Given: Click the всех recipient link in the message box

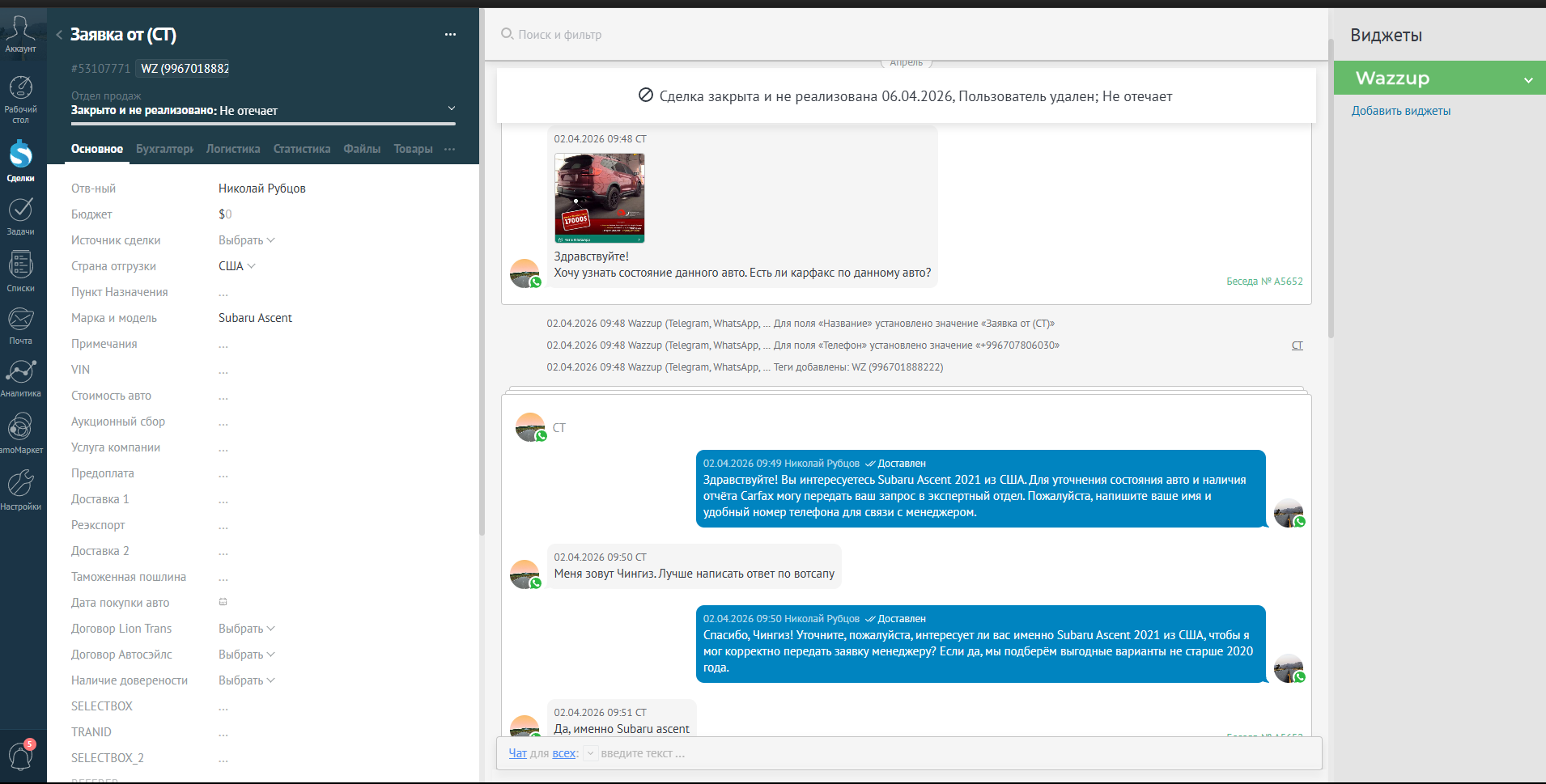Looking at the screenshot, I should (564, 753).
